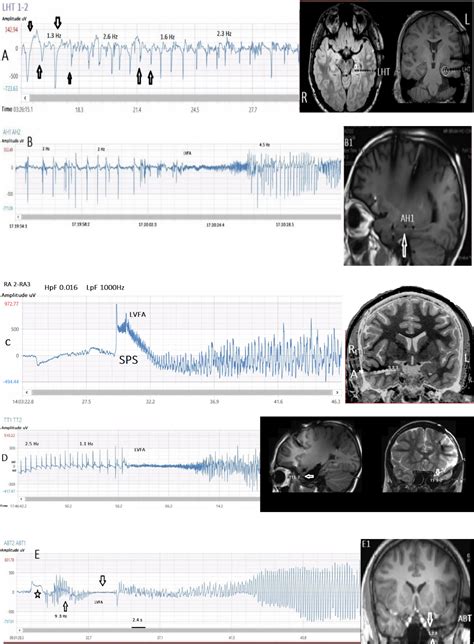Click the 21.4 time tick in panel A

[x=137, y=110]
